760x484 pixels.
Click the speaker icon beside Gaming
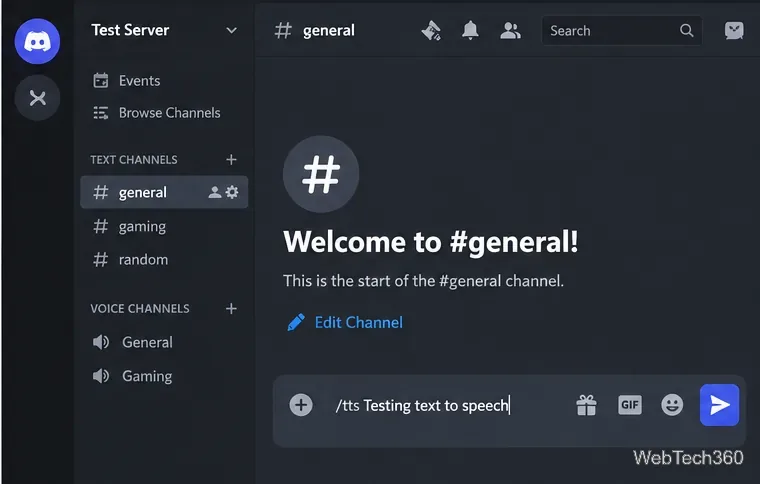[101, 376]
